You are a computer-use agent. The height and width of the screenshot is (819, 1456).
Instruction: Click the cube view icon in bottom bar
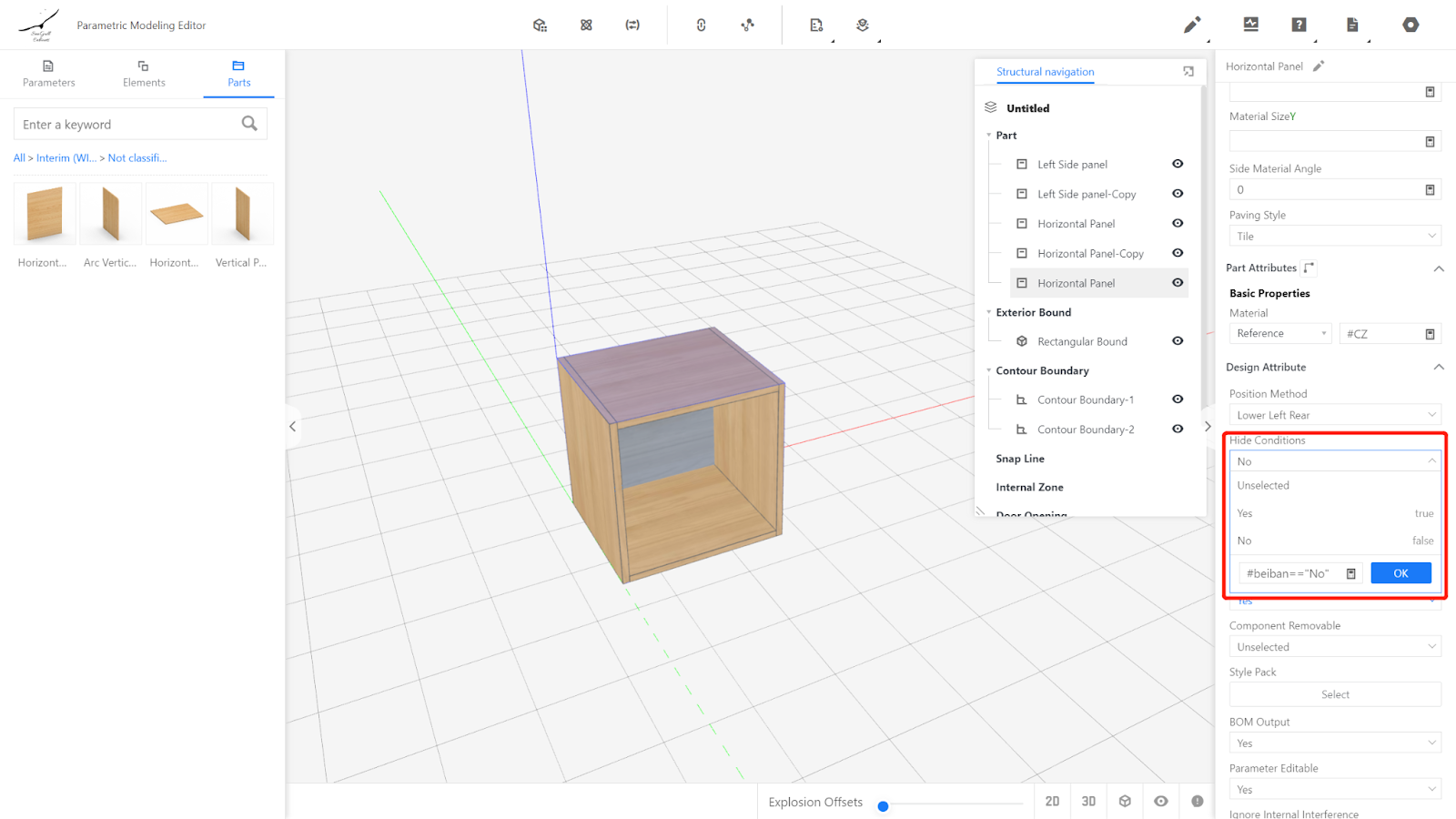point(1125,802)
